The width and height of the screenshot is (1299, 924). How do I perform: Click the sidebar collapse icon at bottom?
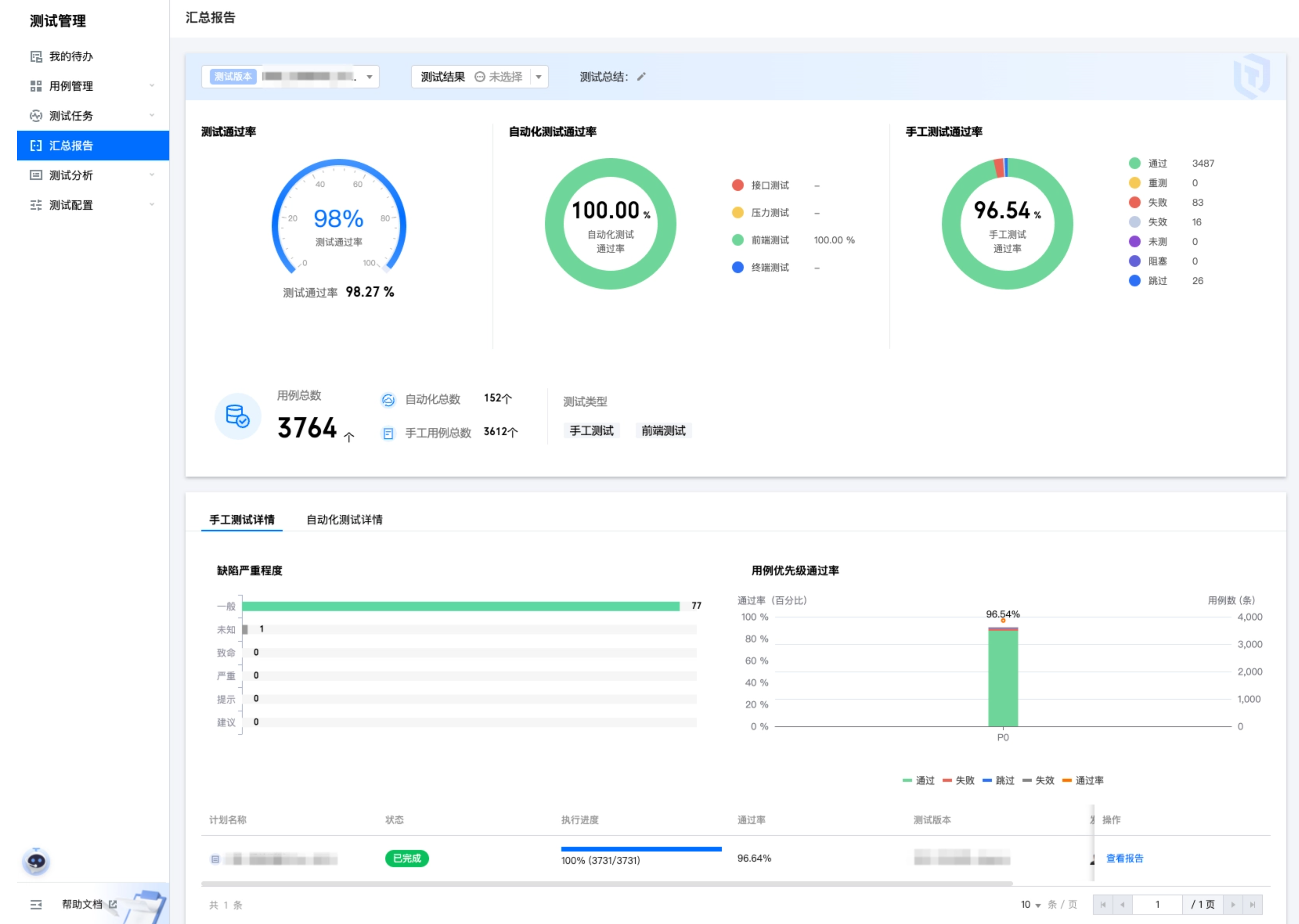[x=36, y=904]
